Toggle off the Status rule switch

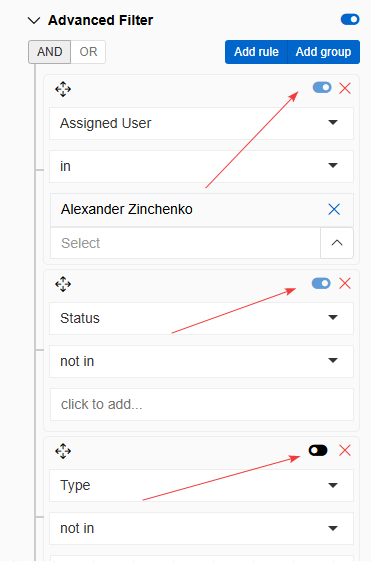click(321, 284)
